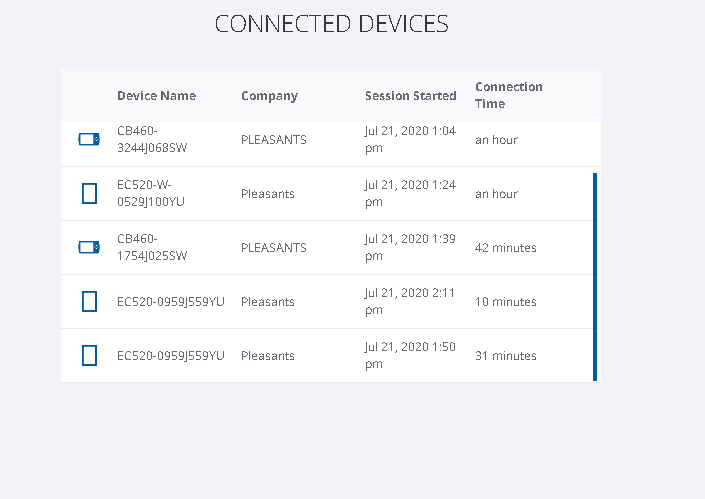Click device icon for 10 minutes session
705x499 pixels.
point(89,301)
